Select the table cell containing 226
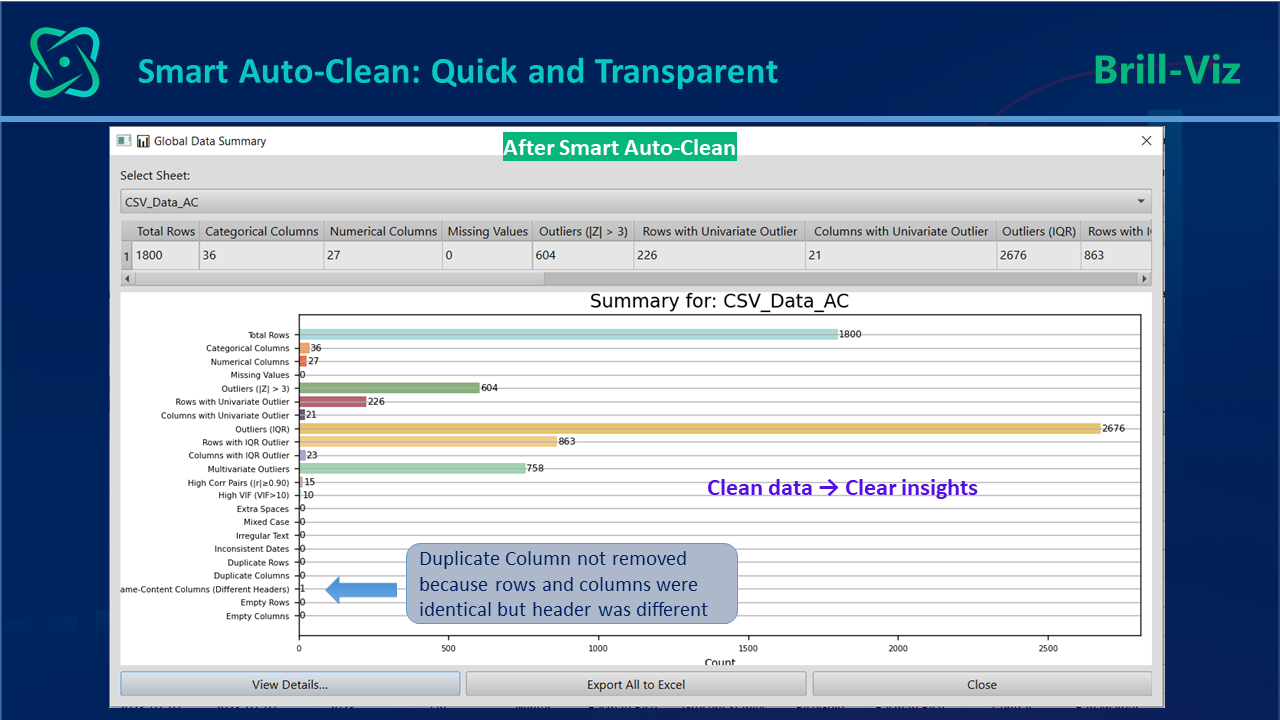The image size is (1280, 720). pos(720,255)
